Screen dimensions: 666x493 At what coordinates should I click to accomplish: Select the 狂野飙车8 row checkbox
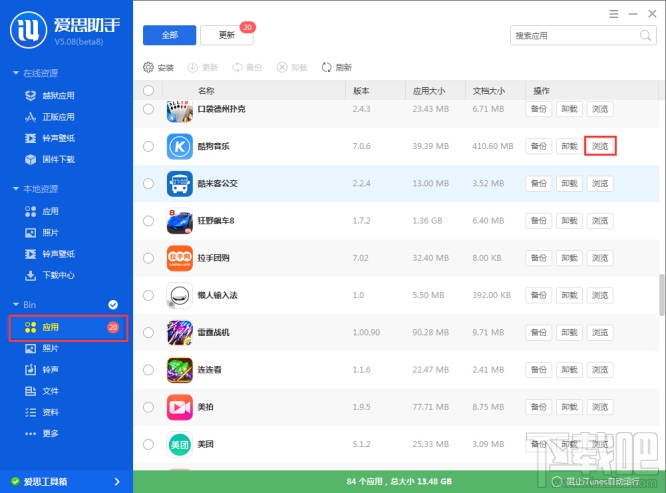(148, 221)
